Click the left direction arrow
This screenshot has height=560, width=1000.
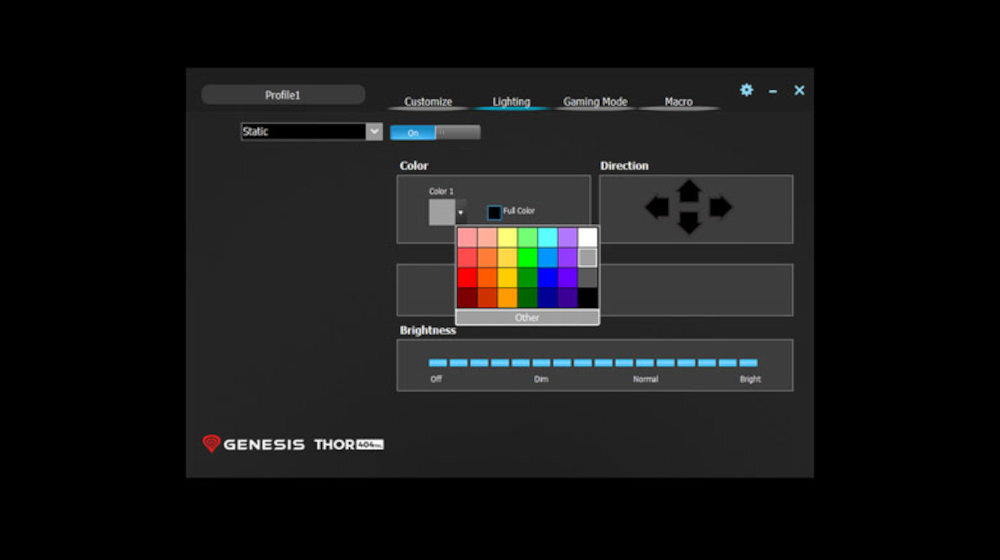[x=657, y=208]
